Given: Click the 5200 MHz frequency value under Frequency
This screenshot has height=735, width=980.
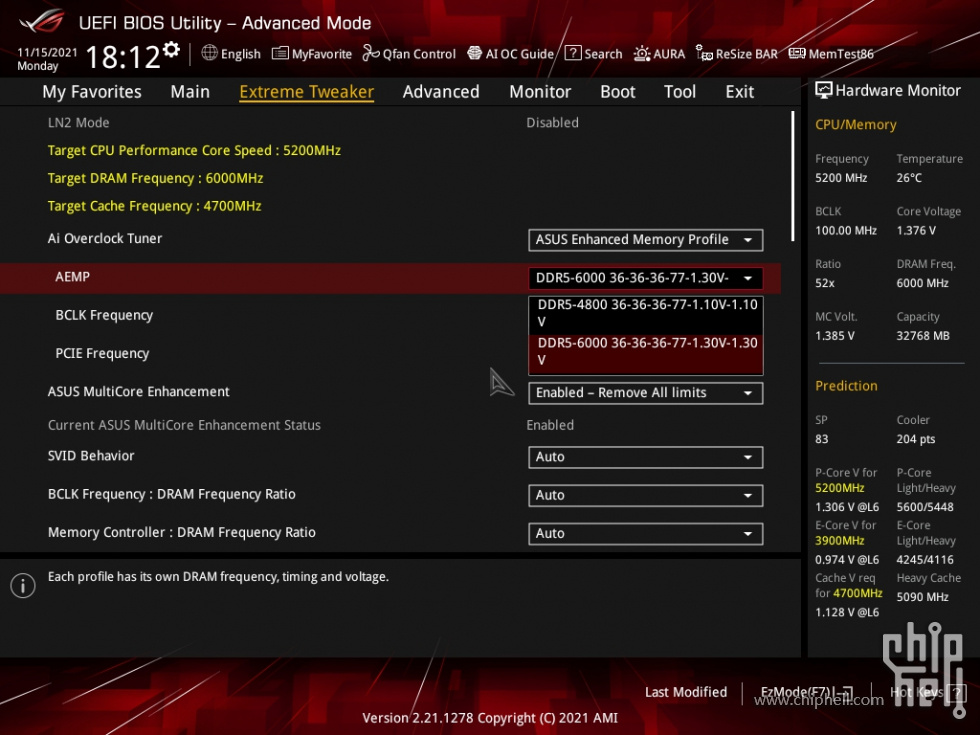Looking at the screenshot, I should click(x=841, y=178).
